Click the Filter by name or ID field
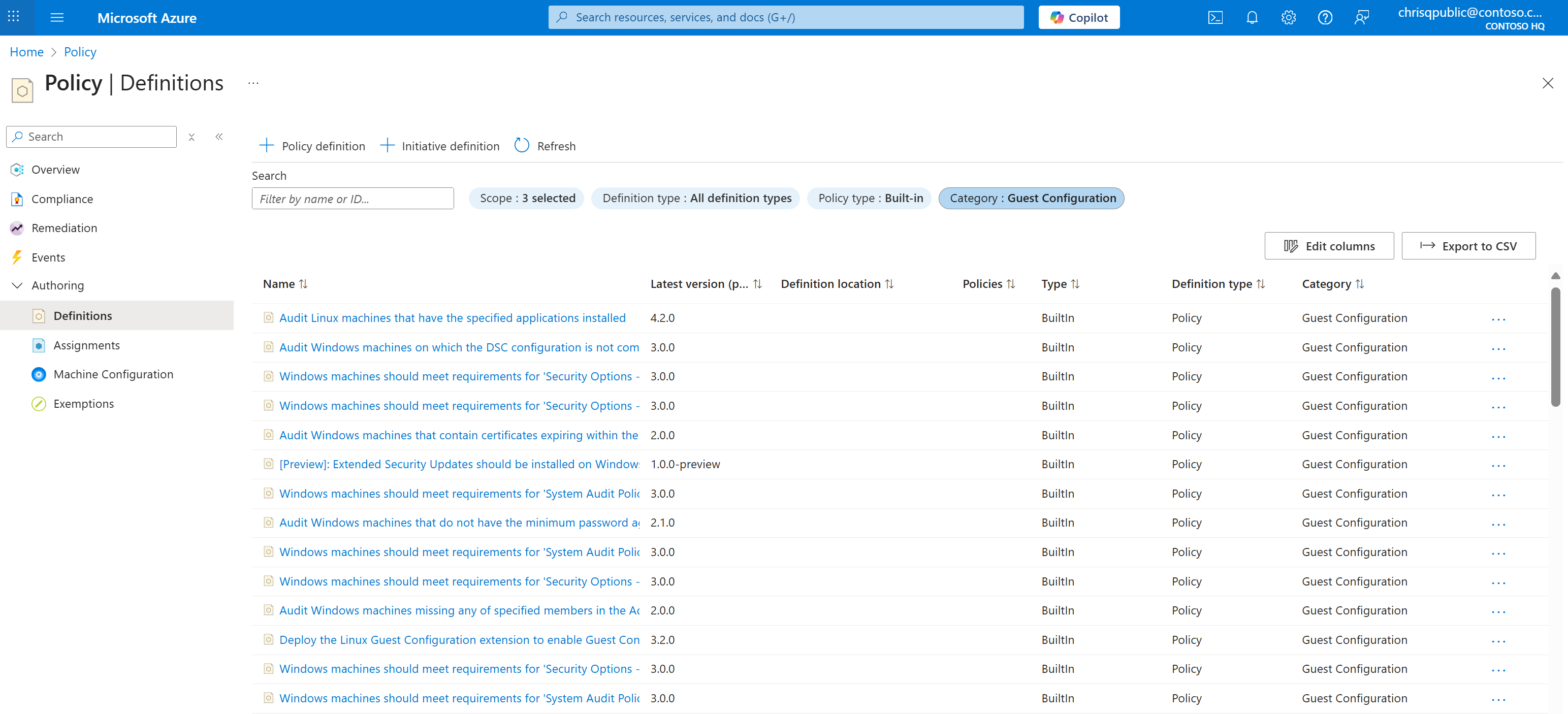The image size is (1568, 714). pyautogui.click(x=353, y=199)
